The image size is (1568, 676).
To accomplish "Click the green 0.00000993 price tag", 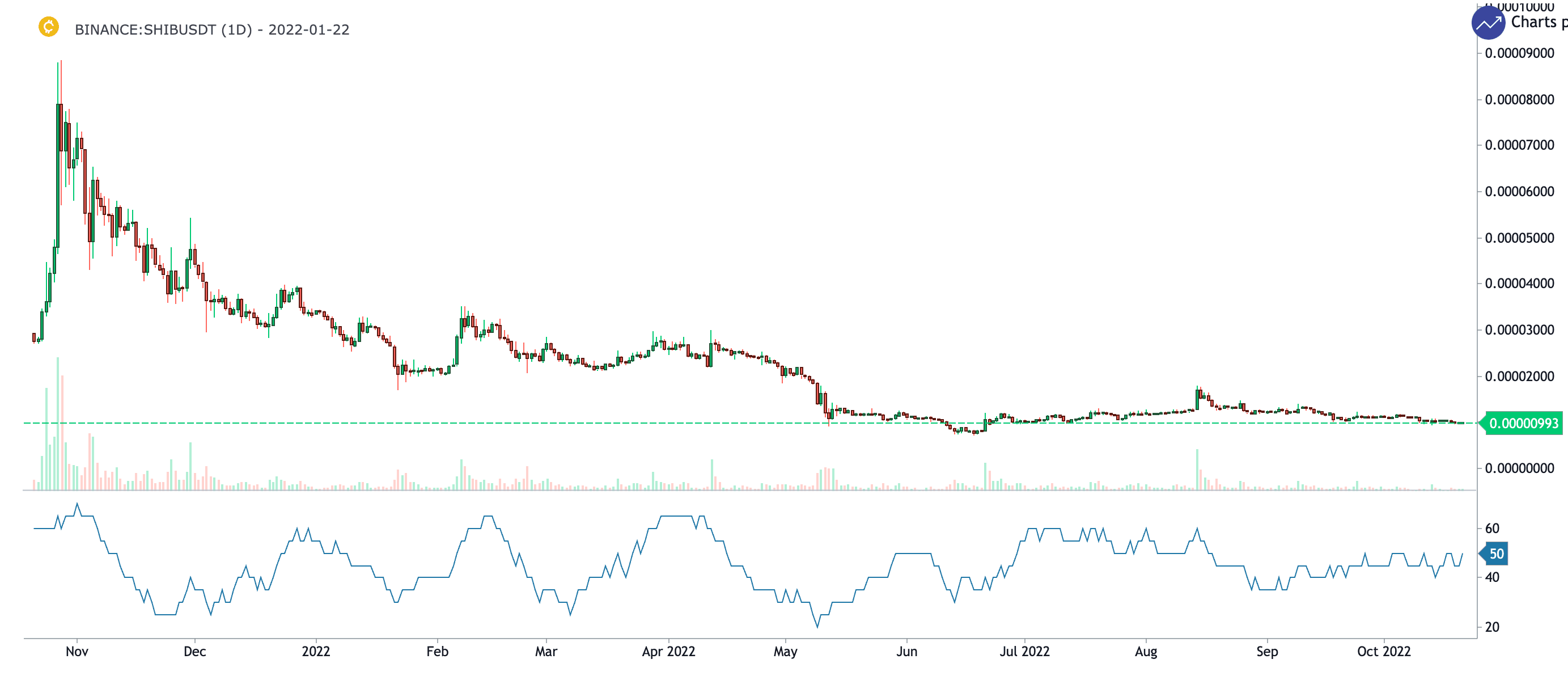I will click(1523, 423).
